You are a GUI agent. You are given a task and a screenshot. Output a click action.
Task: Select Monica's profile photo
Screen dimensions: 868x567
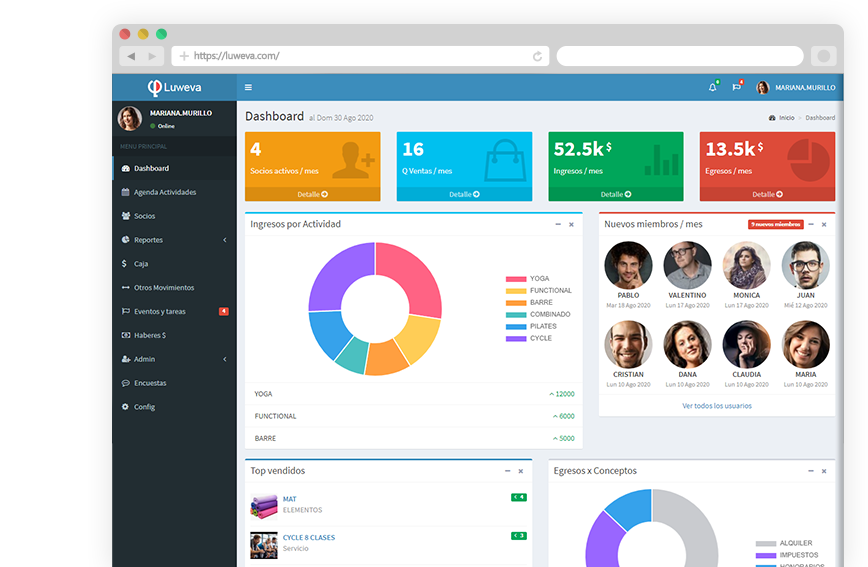(747, 265)
